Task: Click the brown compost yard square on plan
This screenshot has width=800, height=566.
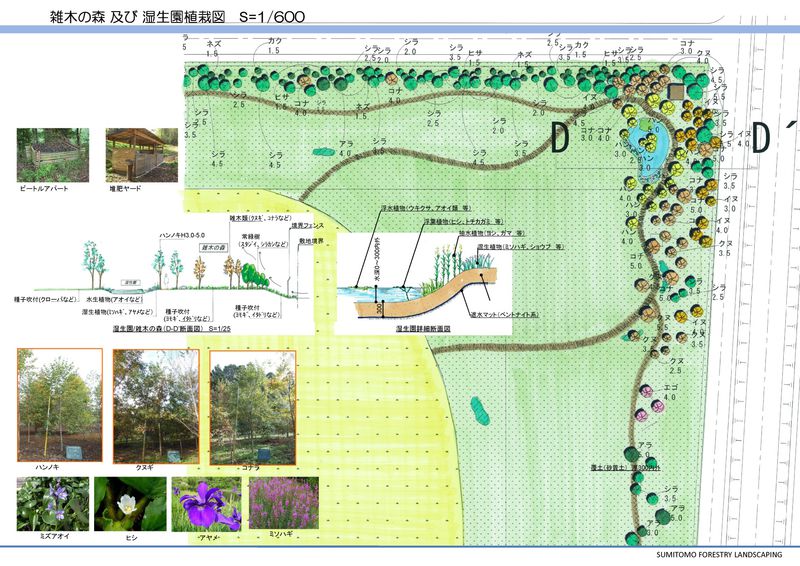Action: [676, 92]
